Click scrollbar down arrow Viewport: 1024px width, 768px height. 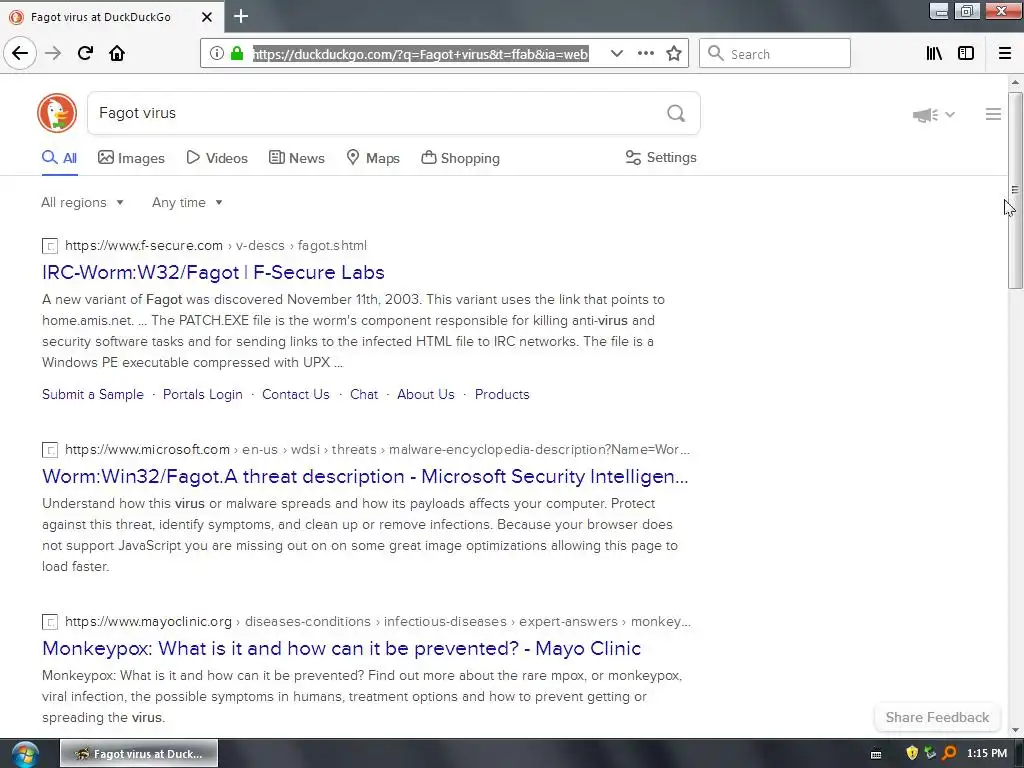(1015, 729)
